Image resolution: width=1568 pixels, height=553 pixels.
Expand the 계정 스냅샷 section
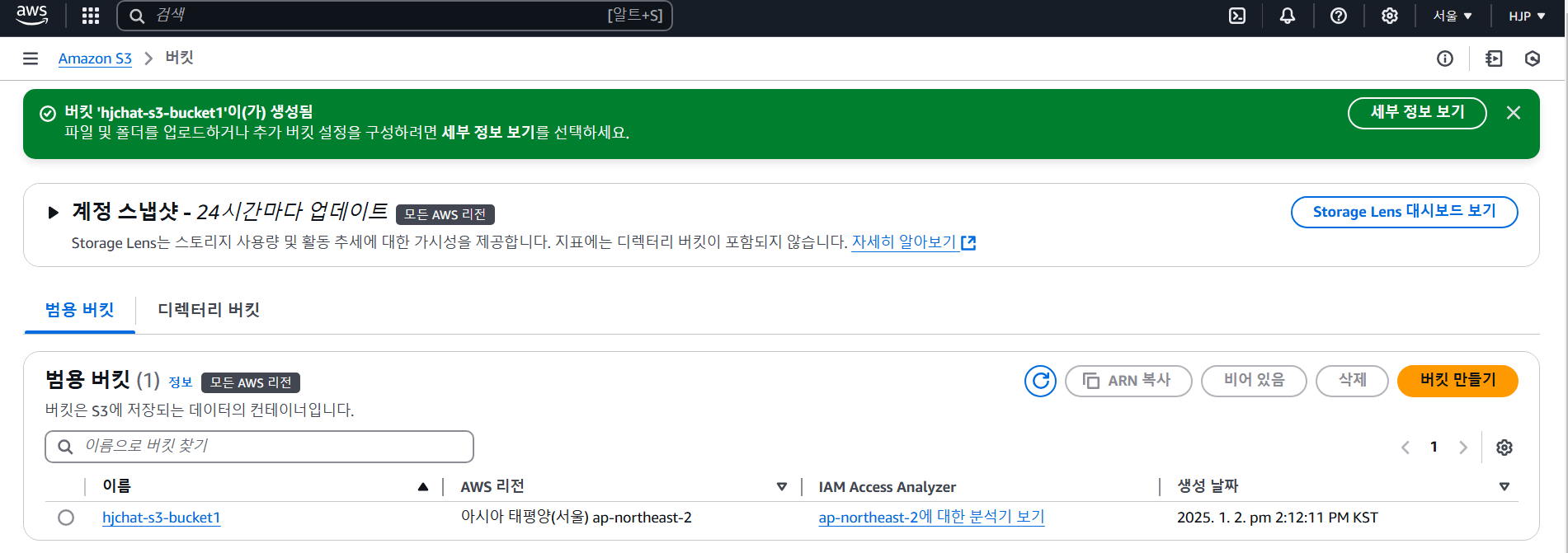[54, 213]
